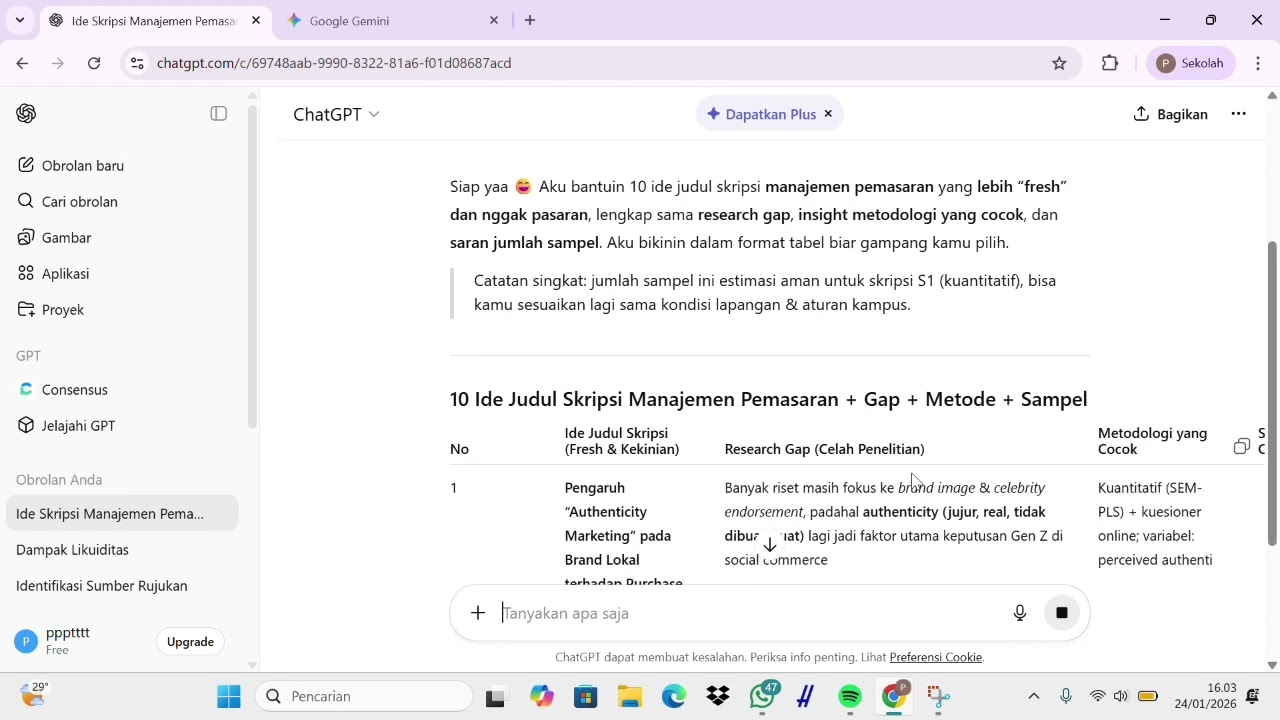
Task: Open File Explorer from taskbar
Action: point(629,696)
